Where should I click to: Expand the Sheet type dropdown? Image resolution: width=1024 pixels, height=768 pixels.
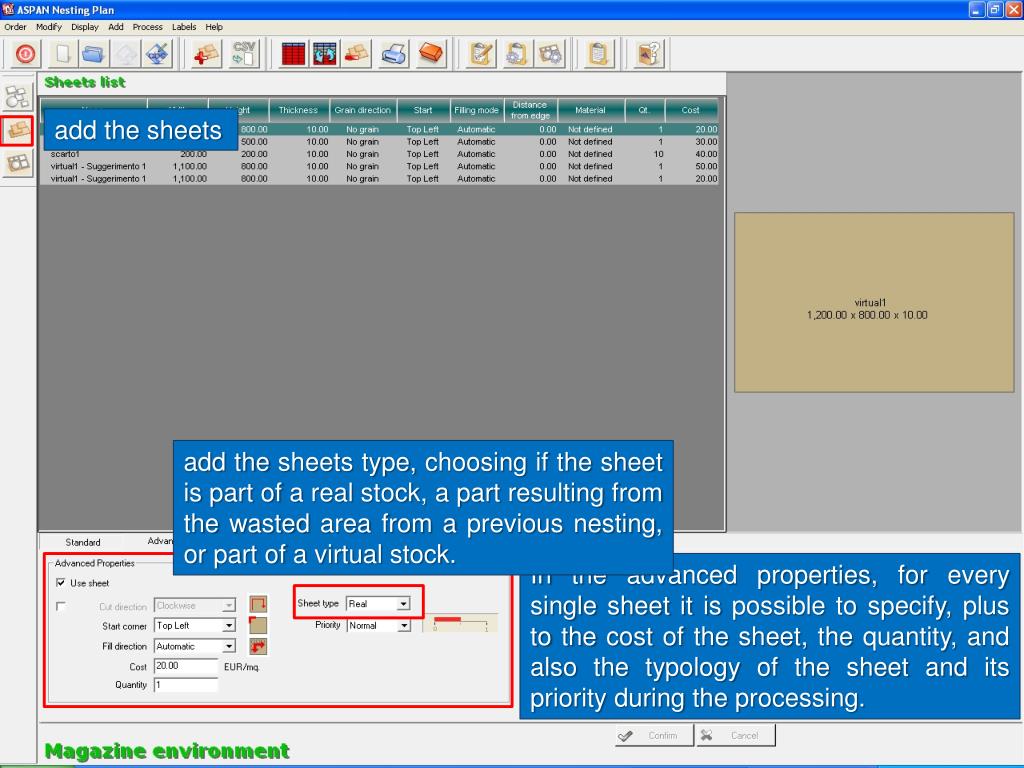pyautogui.click(x=403, y=604)
